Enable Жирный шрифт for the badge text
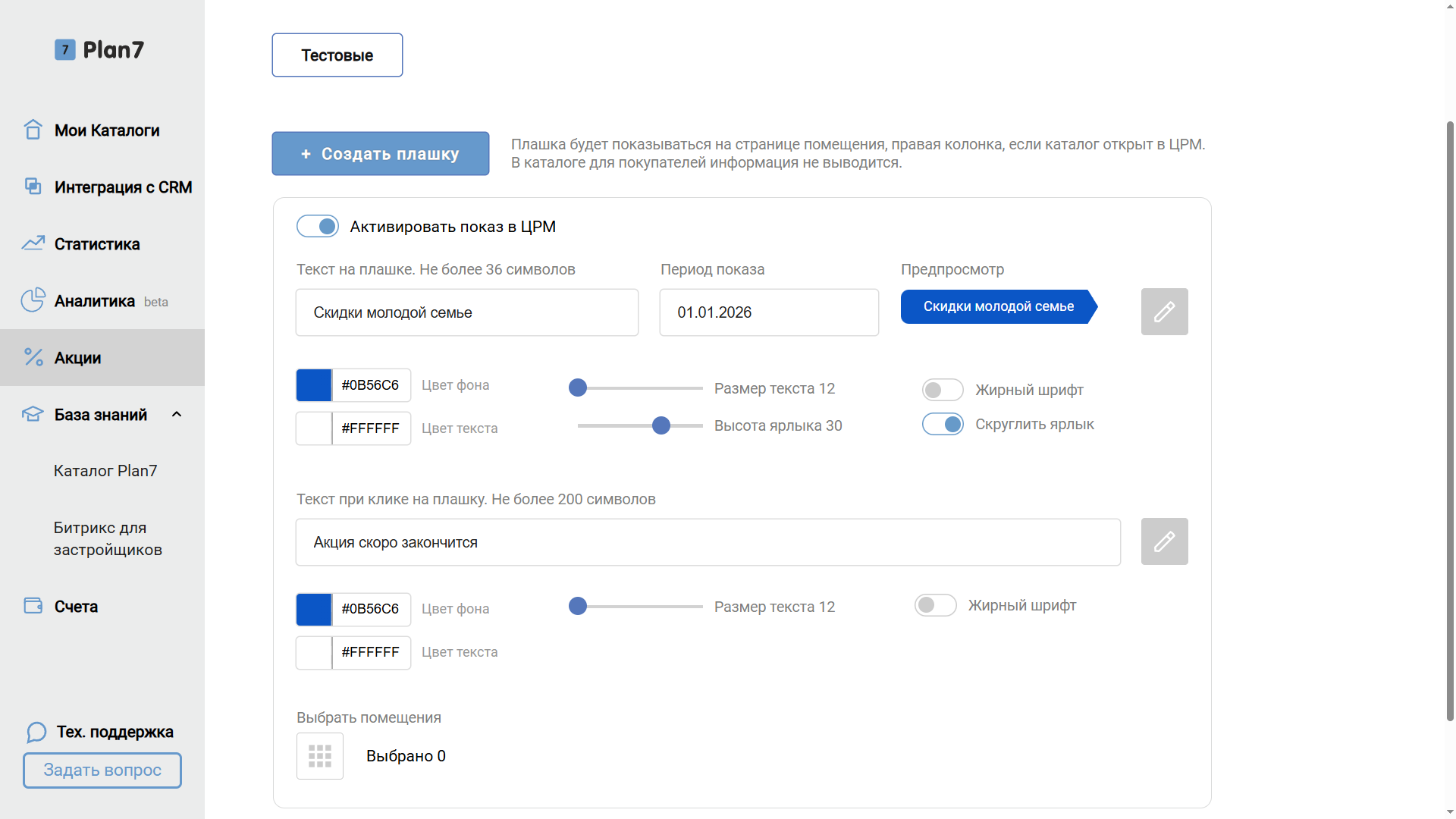The image size is (1456, 819). coord(943,390)
